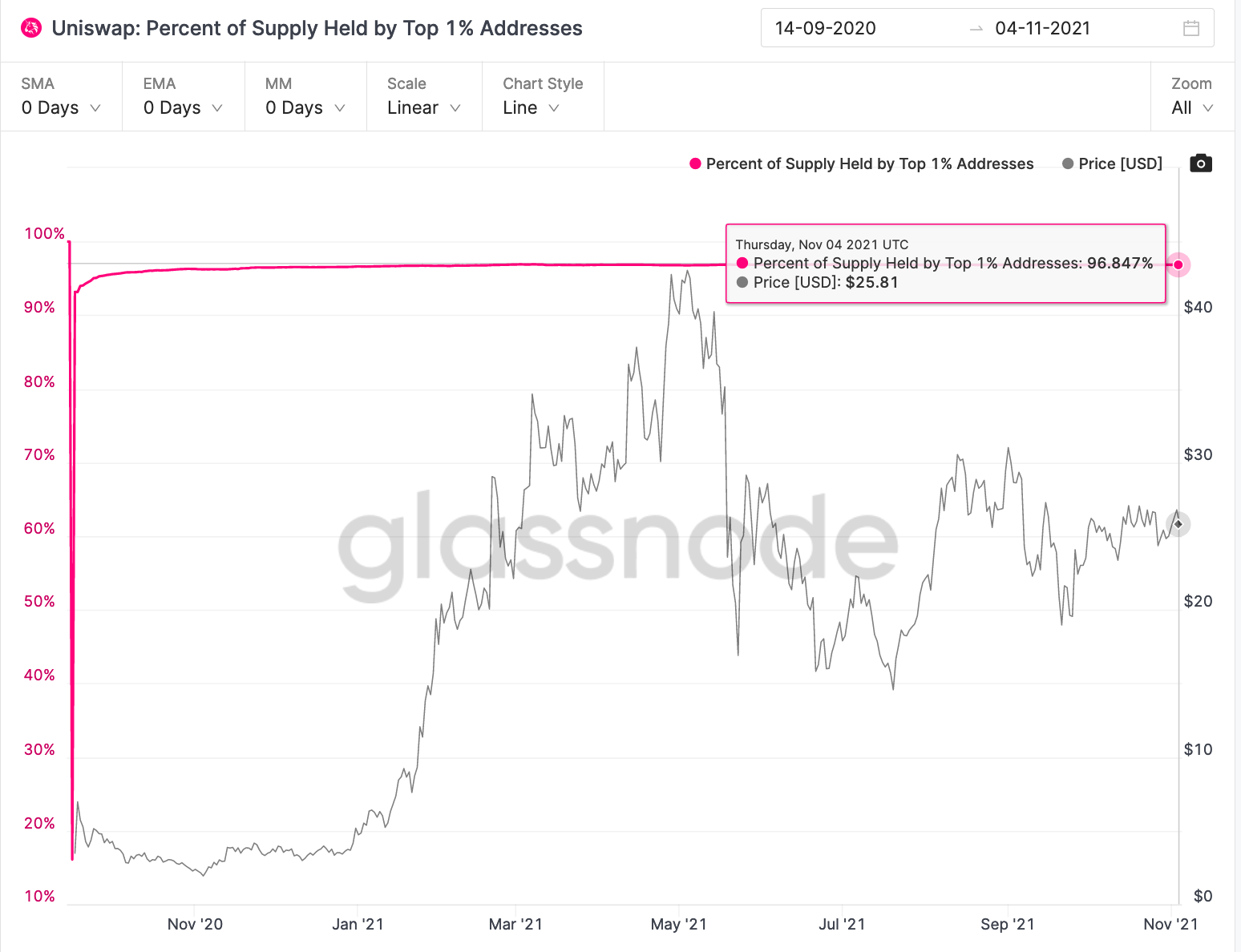Change Scale from Linear

(x=423, y=107)
